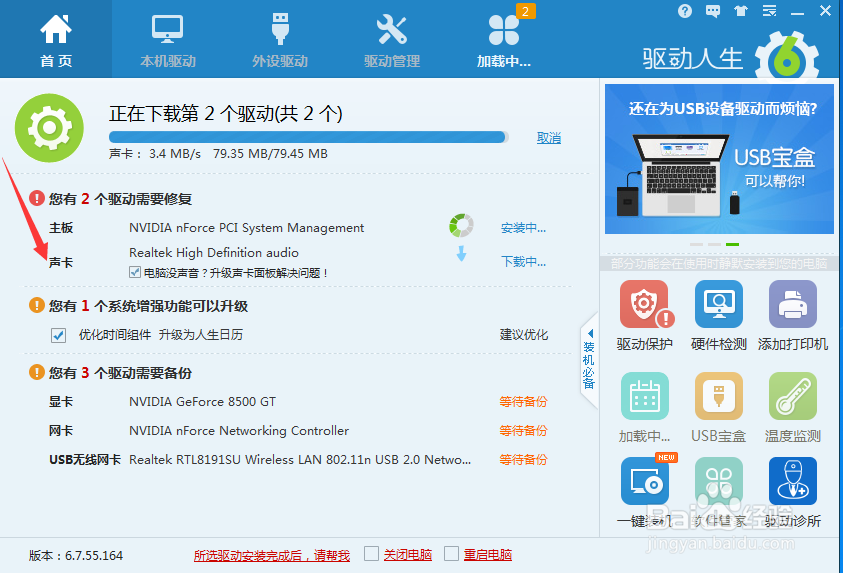Open the 驱动保护 tool

(x=645, y=316)
